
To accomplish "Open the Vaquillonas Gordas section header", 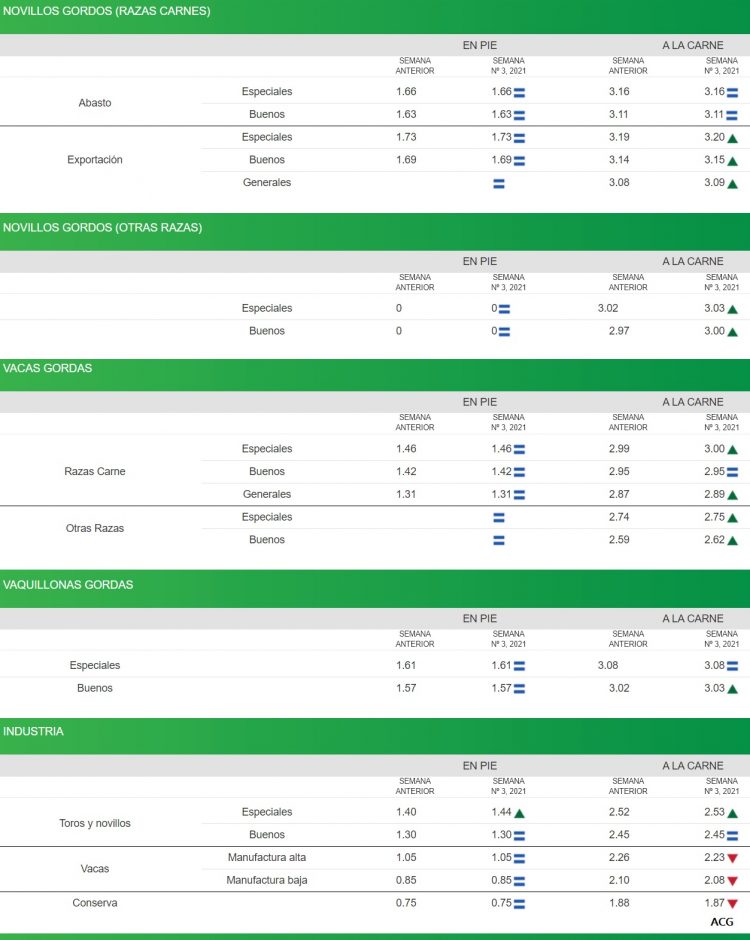I will [68, 584].
